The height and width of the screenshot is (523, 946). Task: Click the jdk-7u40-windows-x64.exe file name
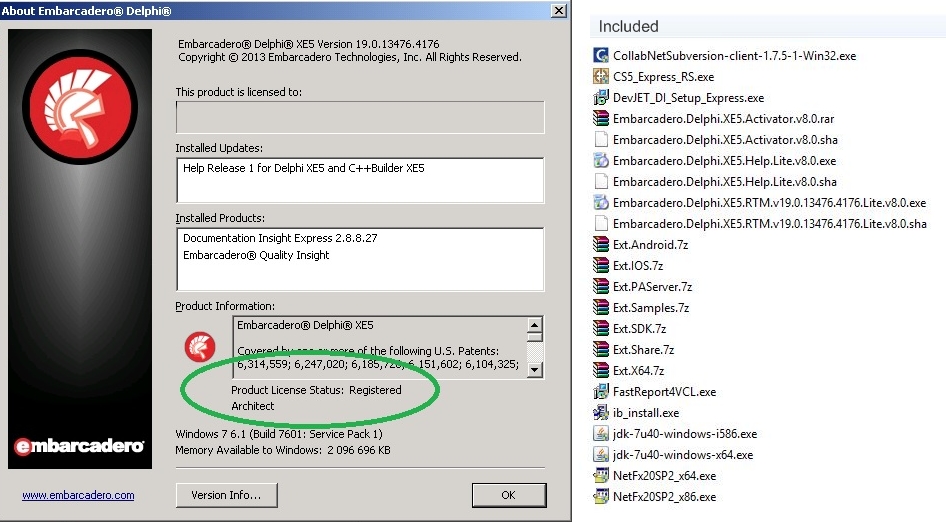(x=683, y=455)
